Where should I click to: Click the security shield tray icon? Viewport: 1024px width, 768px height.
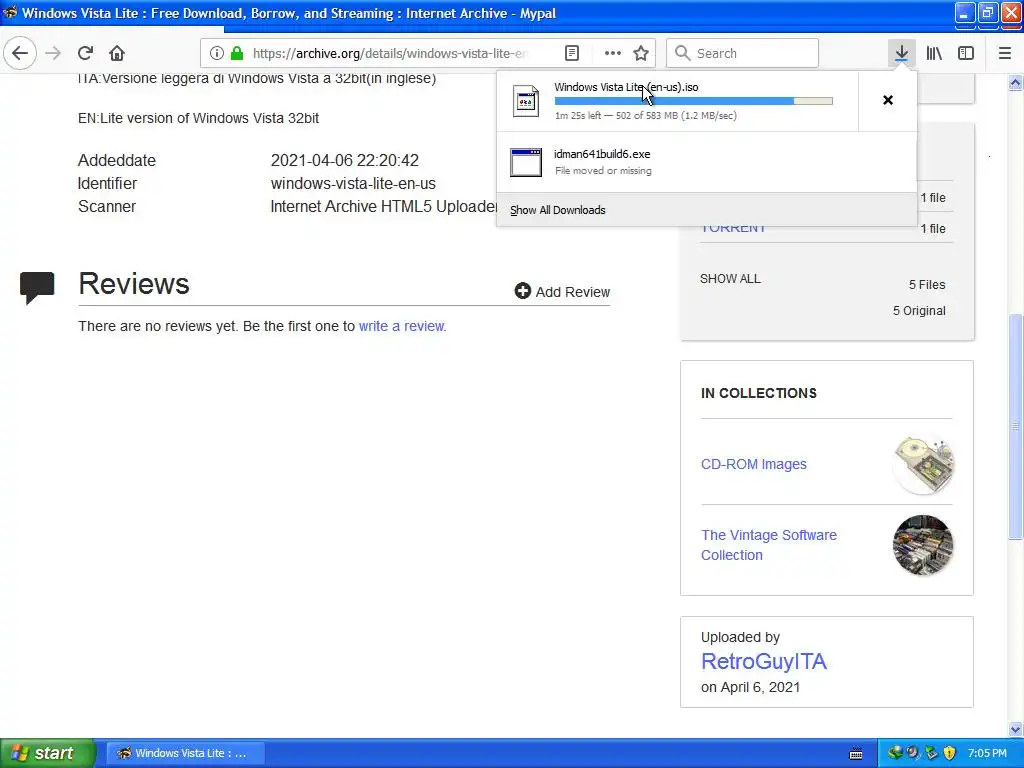click(950, 753)
